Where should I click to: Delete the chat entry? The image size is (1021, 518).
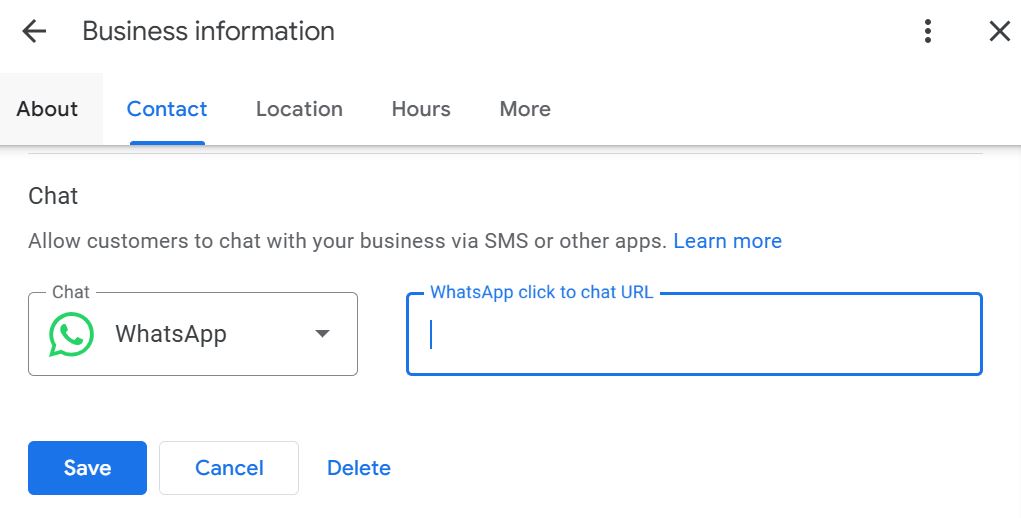359,468
